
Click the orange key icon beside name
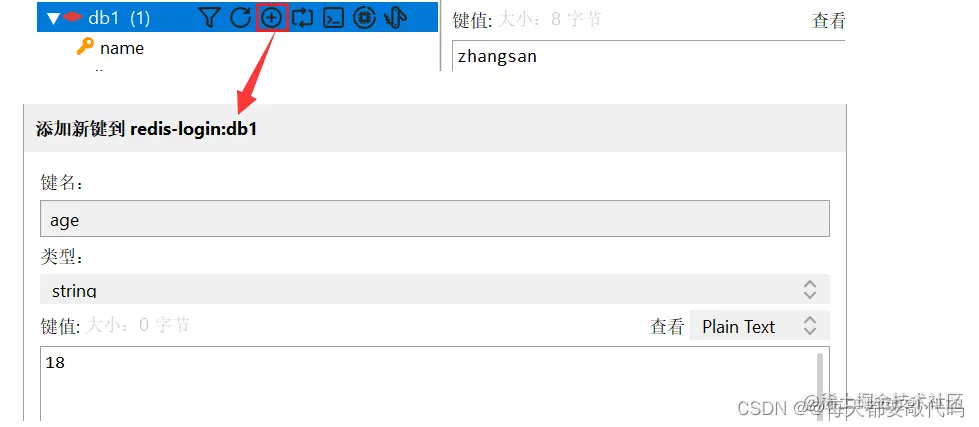click(x=85, y=47)
